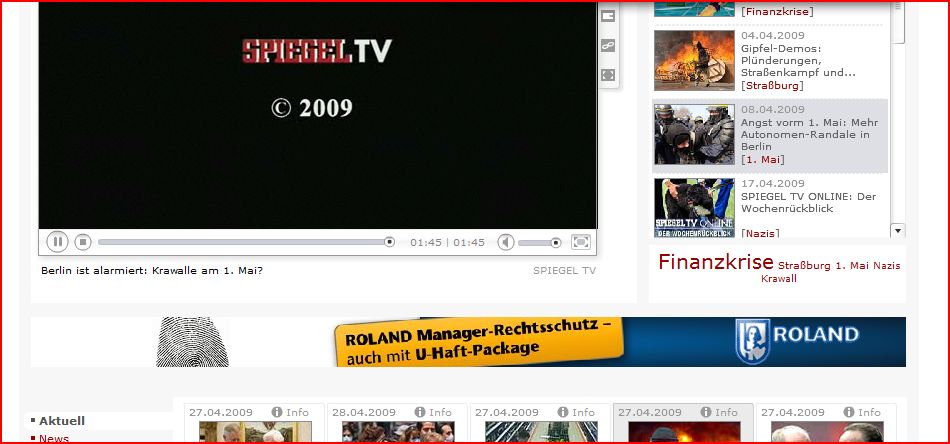Click Info icon on the grey highlighted card
Viewport: 950px width, 444px height.
coord(705,412)
